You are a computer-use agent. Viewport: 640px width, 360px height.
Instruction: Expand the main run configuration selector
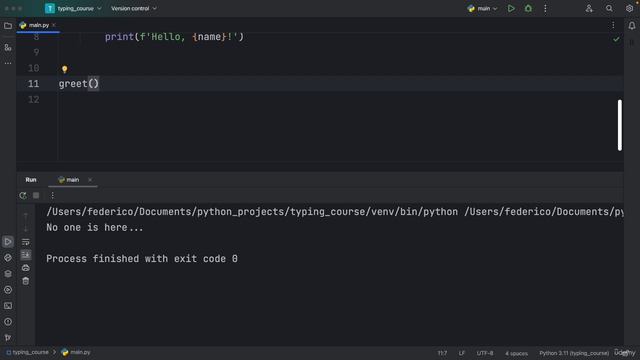482,9
